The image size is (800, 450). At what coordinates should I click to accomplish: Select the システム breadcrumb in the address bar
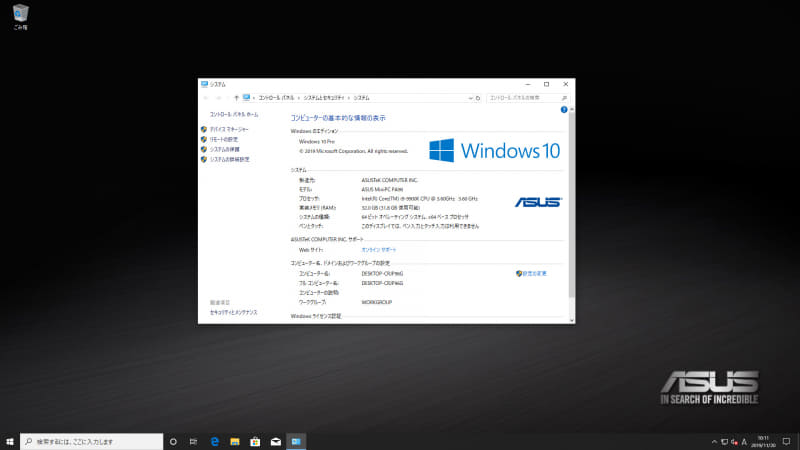pos(361,98)
